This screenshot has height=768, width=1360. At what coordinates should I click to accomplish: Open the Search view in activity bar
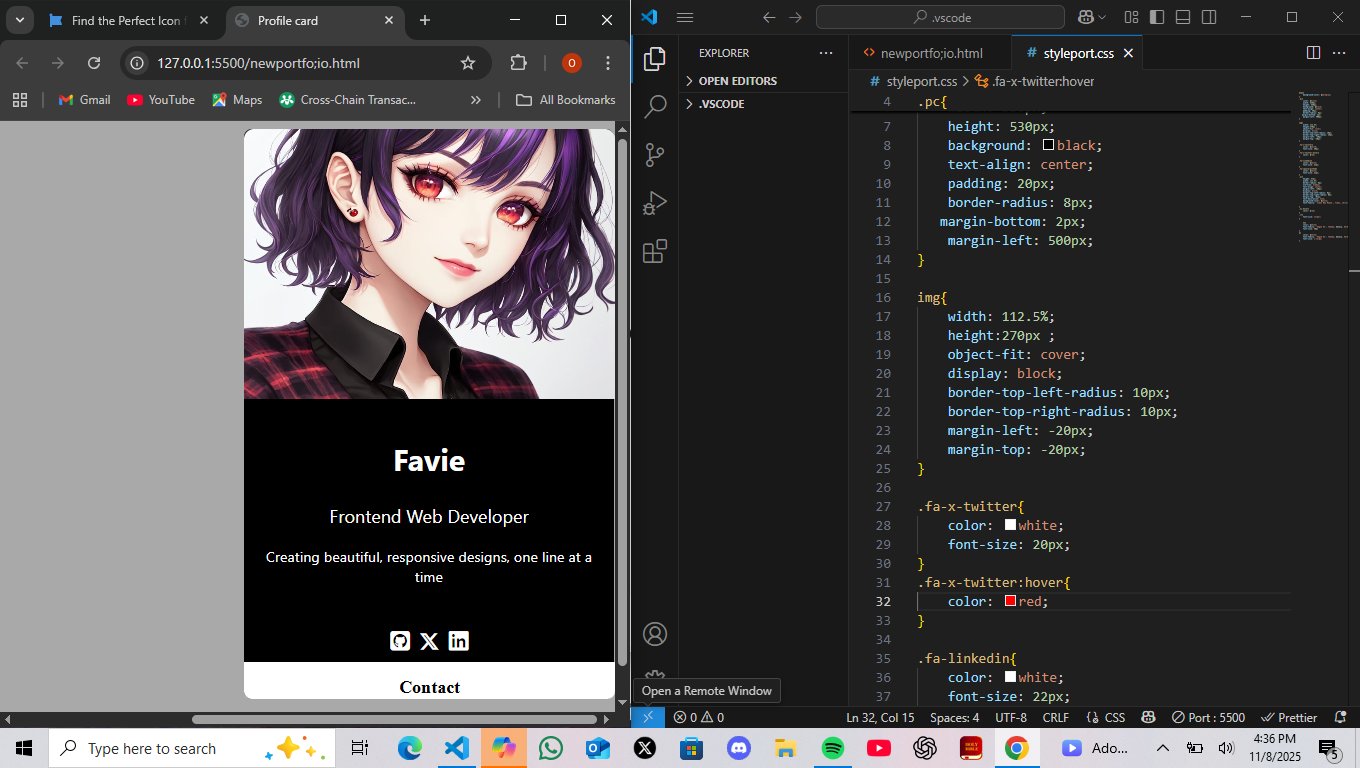point(655,107)
